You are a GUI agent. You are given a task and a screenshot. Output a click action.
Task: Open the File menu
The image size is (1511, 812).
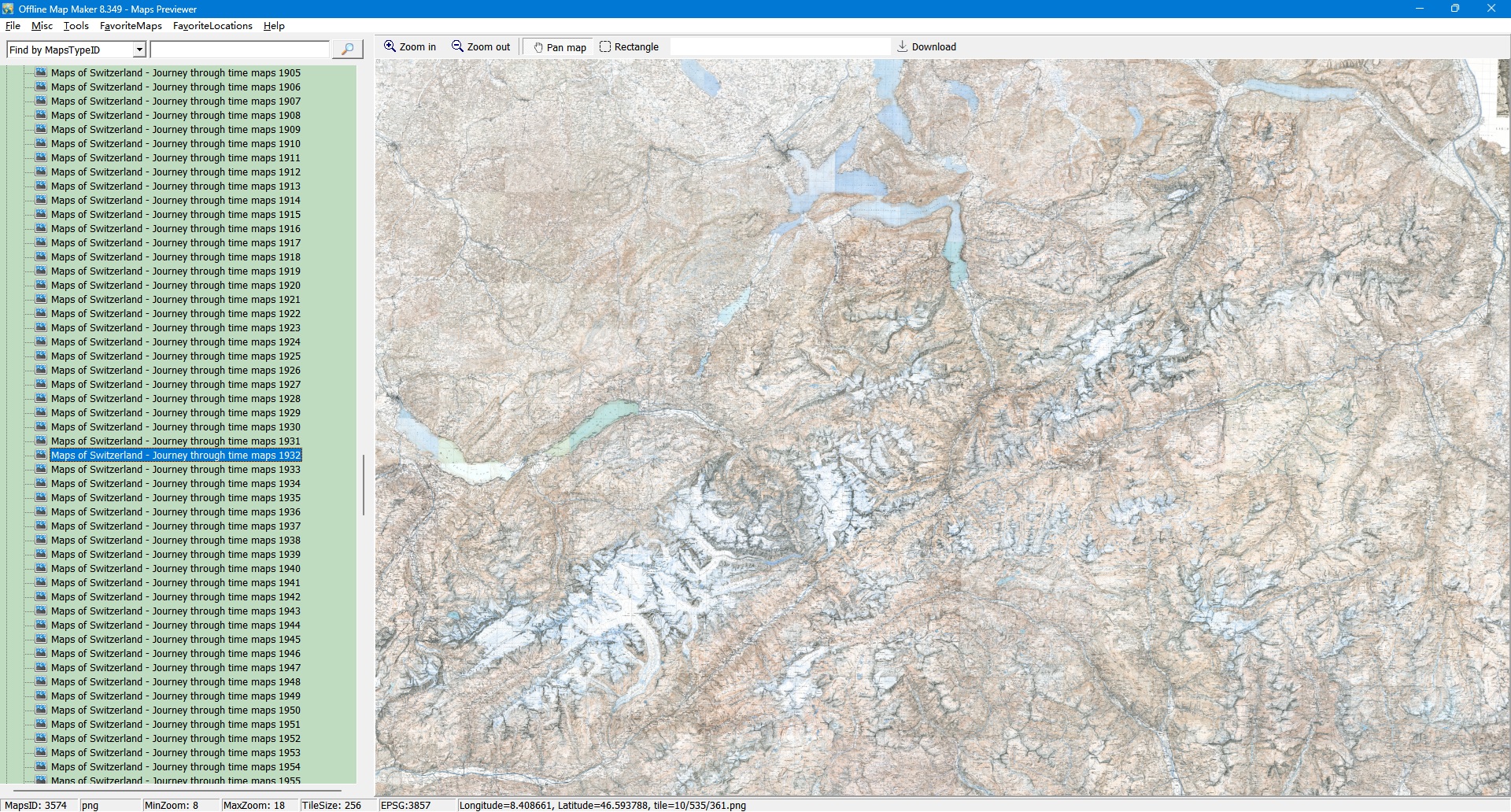click(13, 26)
